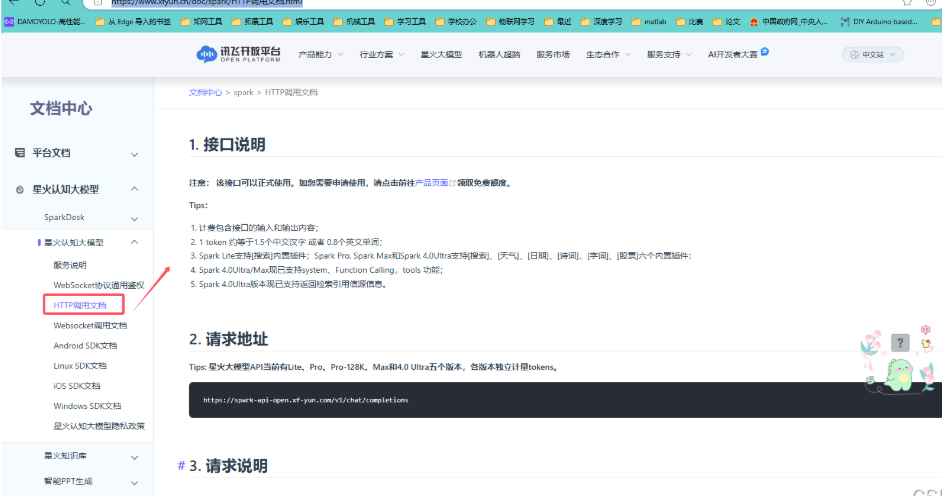The height and width of the screenshot is (496, 942).
Task: Open the 比赛 bookmark folder
Action: pyautogui.click(x=690, y=22)
